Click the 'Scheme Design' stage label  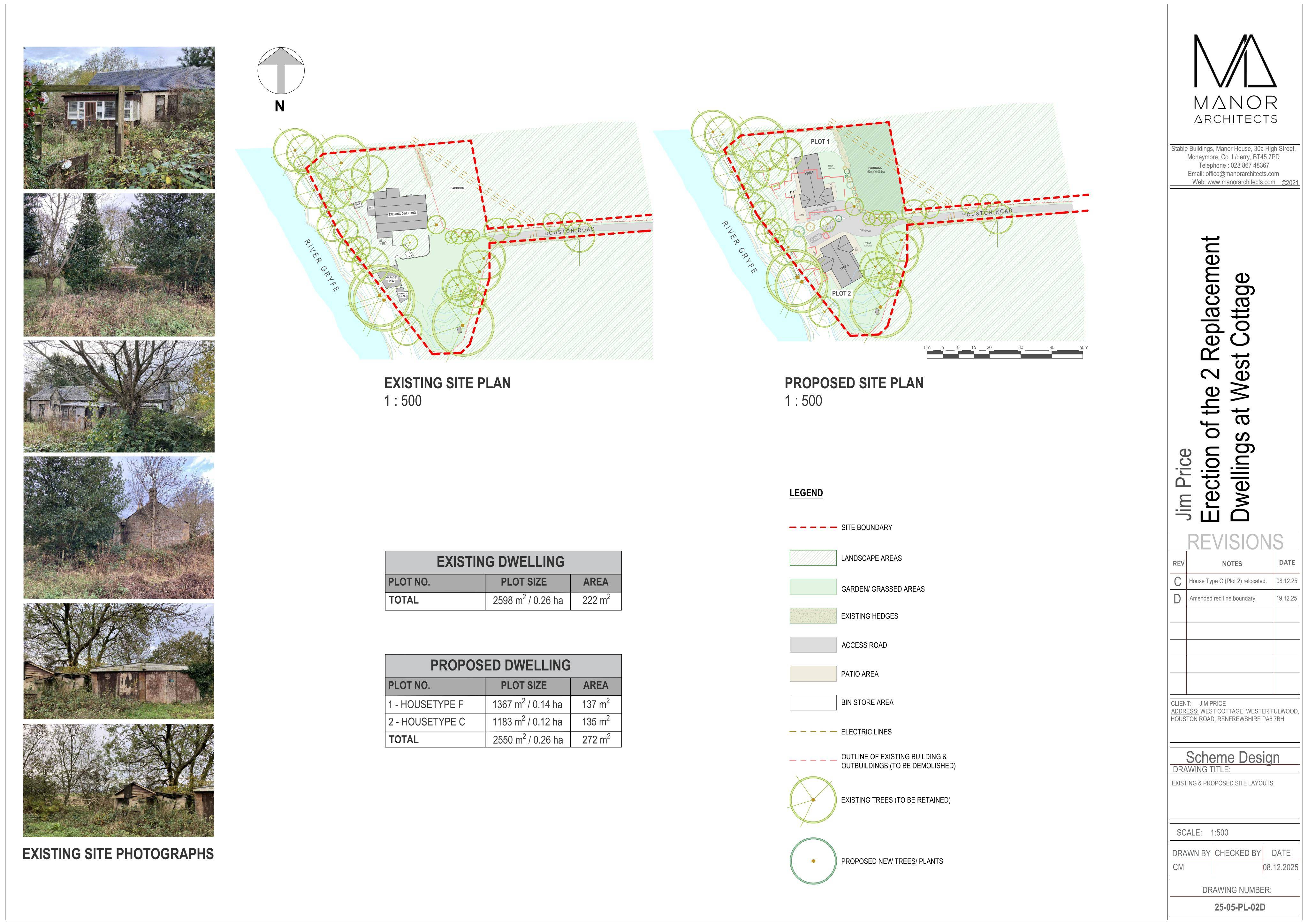click(x=1232, y=757)
